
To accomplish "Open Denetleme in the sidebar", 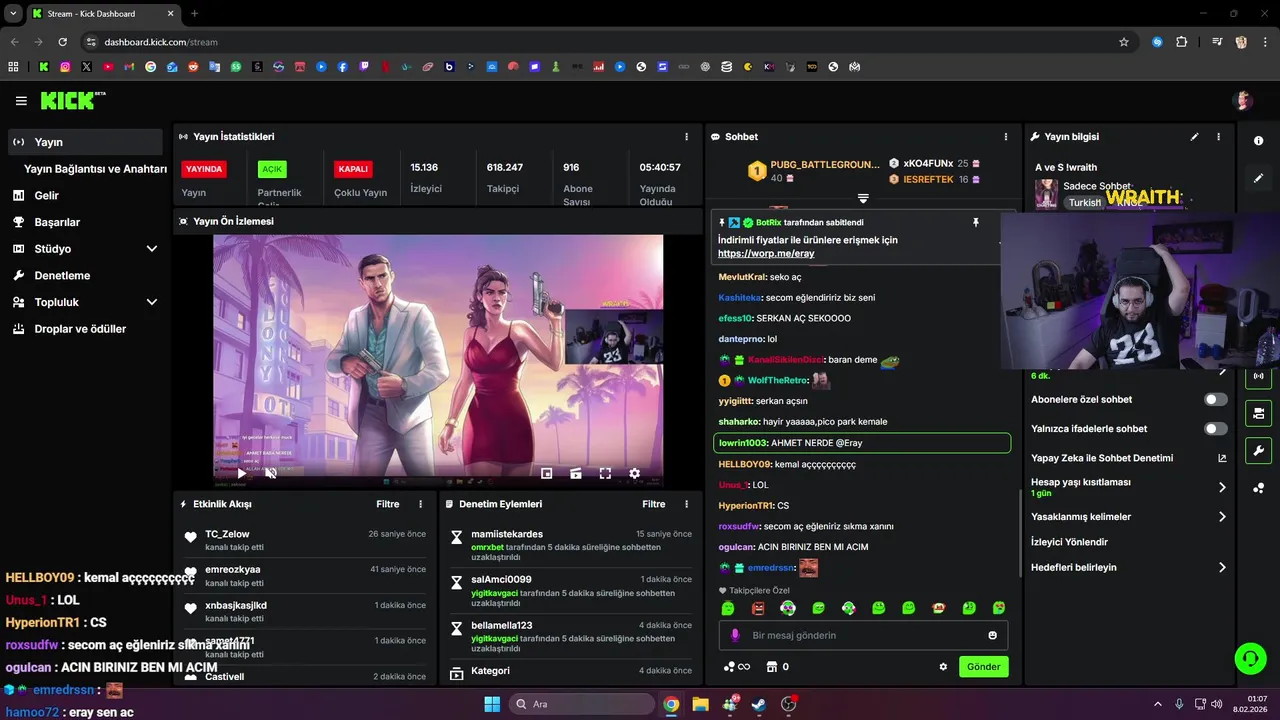I will click(x=84, y=275).
